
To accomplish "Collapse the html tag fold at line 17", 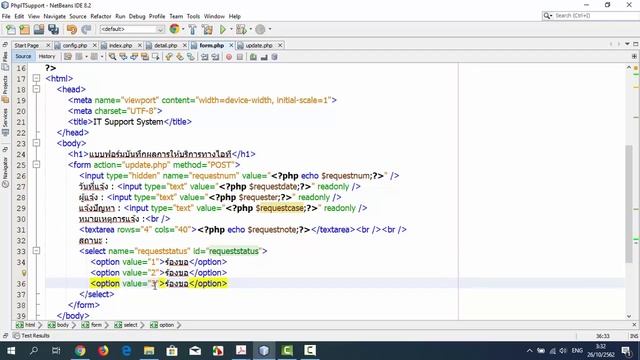I will (36, 78).
